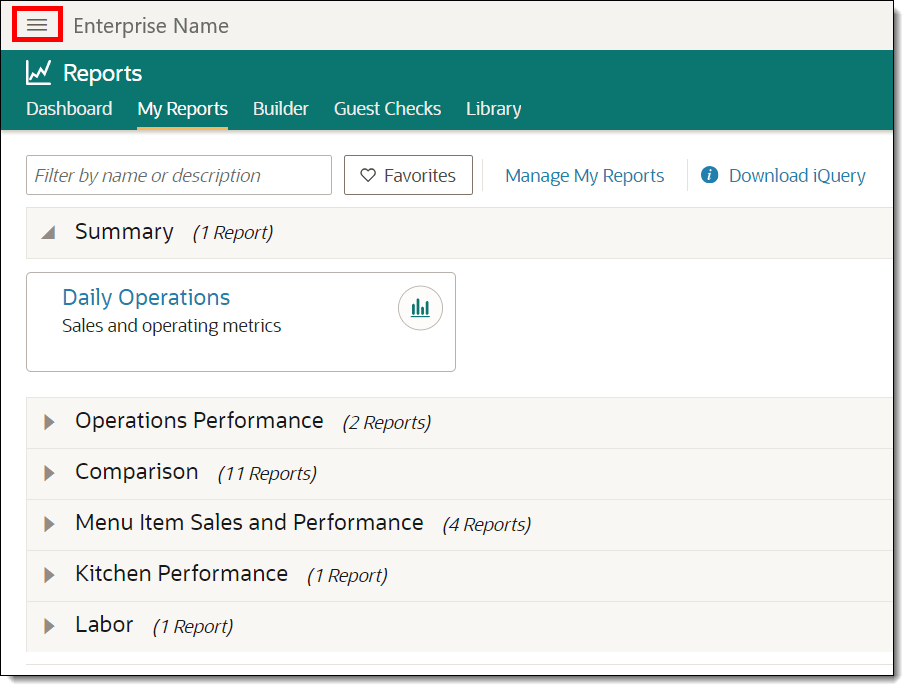909x691 pixels.
Task: Click the filter by name input field
Action: tap(179, 175)
